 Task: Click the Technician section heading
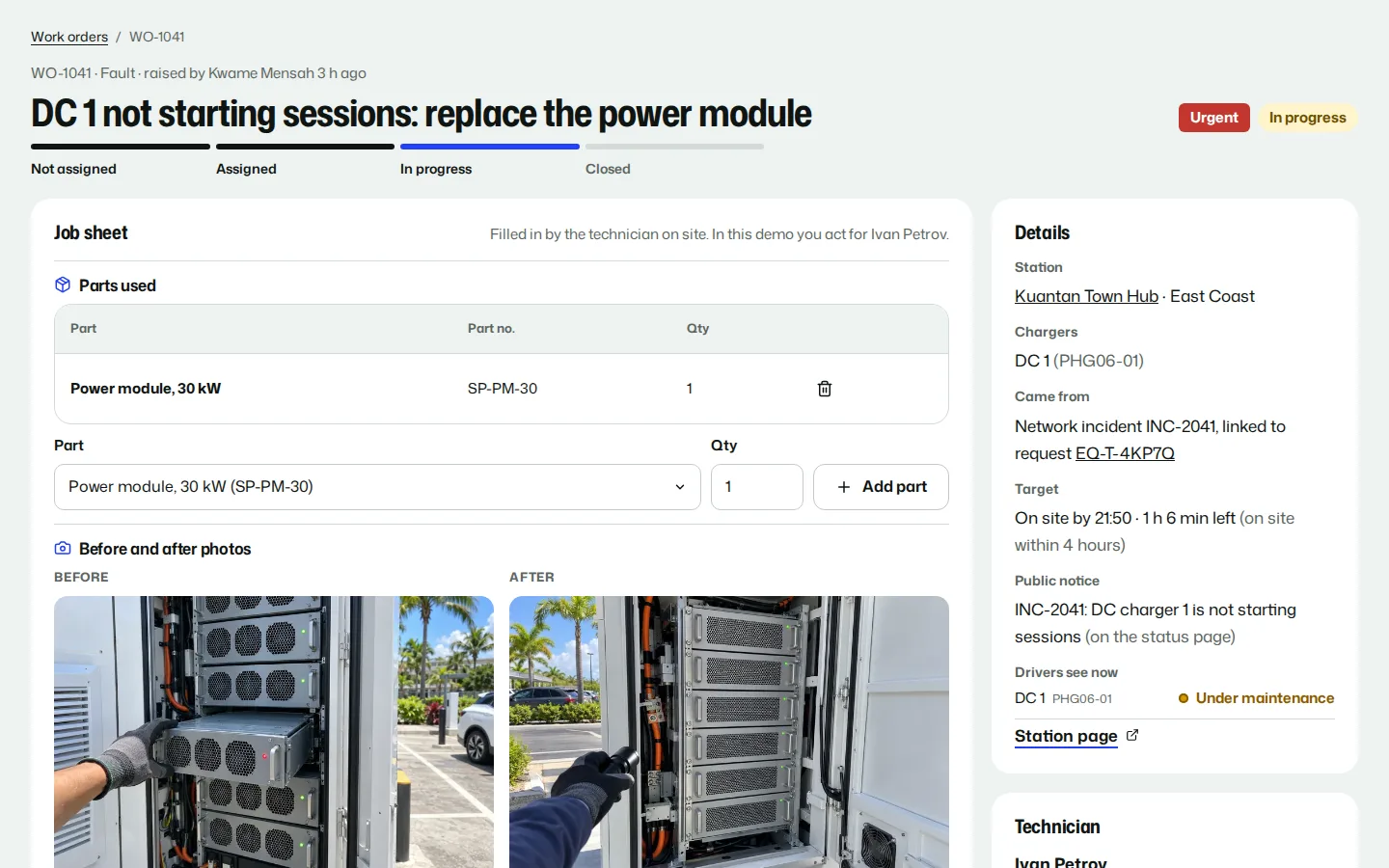[x=1057, y=827]
